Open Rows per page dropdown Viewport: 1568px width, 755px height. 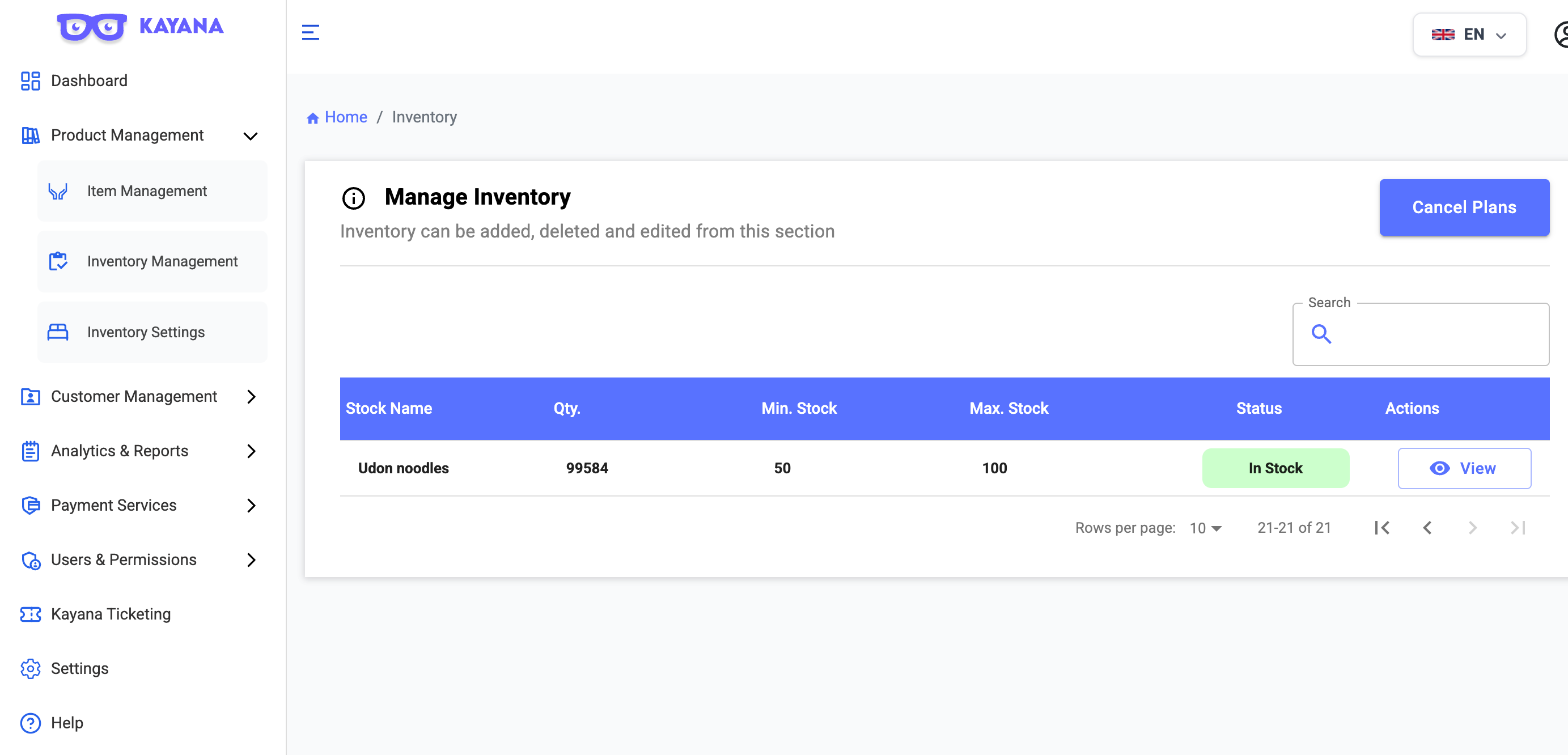(1206, 528)
